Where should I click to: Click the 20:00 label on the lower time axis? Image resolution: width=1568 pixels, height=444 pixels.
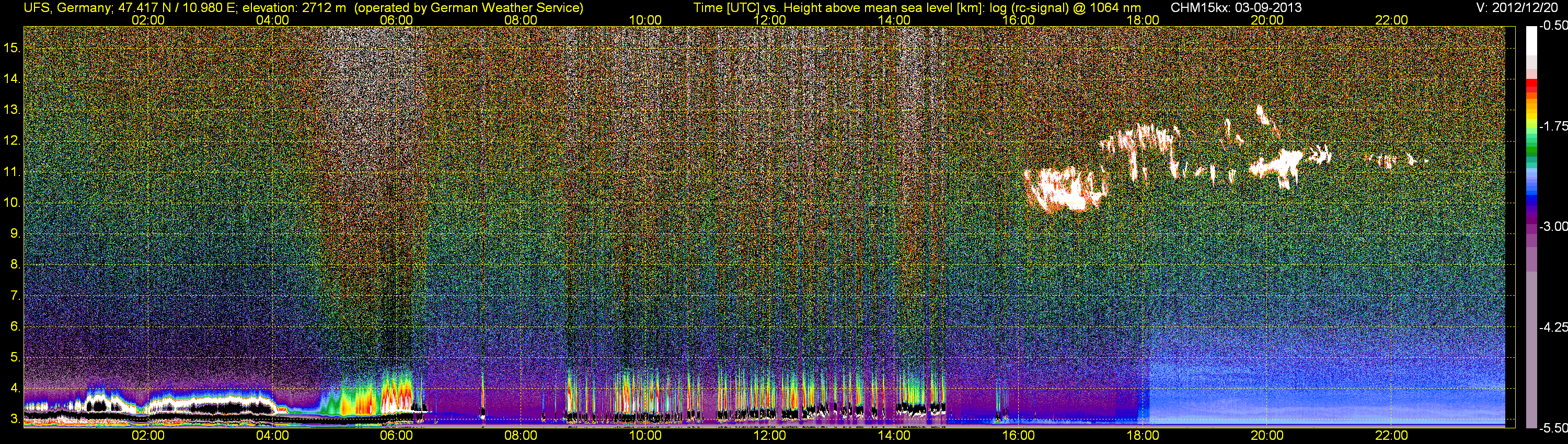(1267, 436)
